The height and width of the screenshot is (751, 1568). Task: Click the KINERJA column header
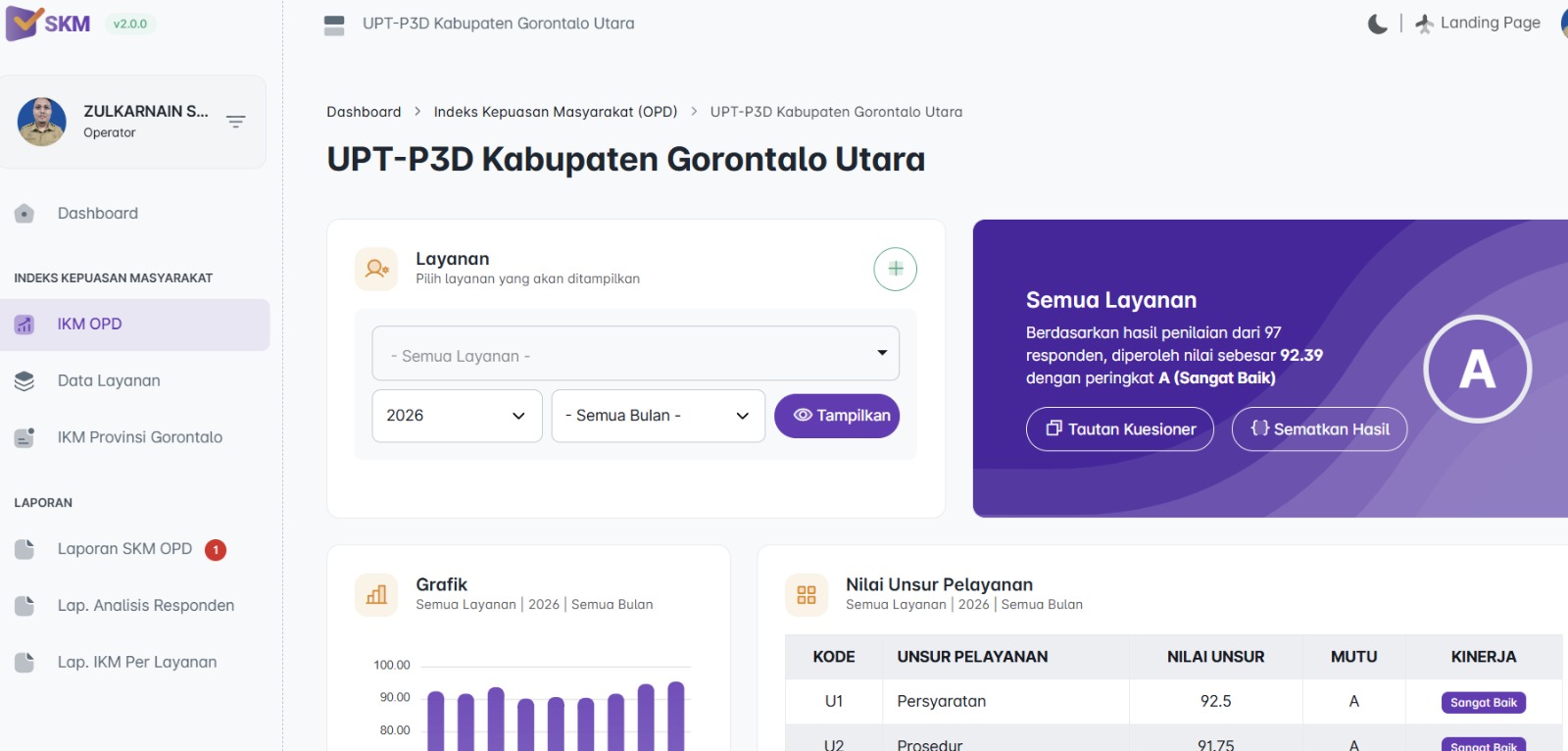(x=1484, y=657)
